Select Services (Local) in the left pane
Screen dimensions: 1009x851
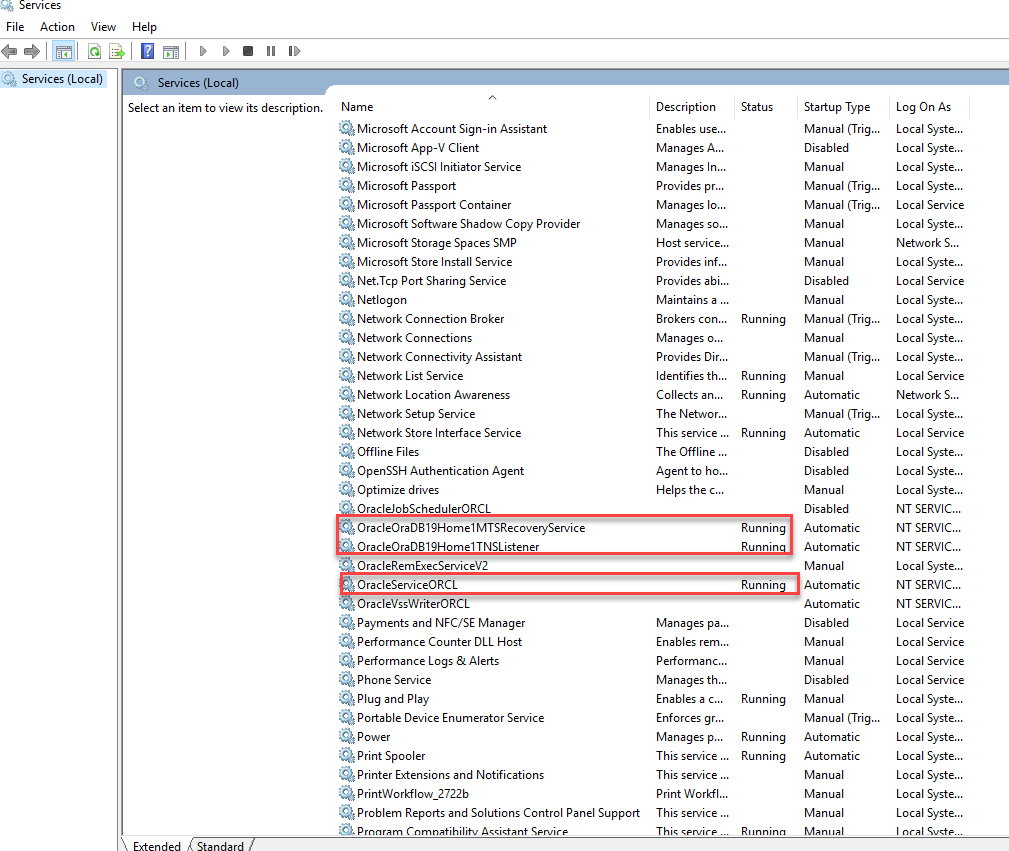(x=62, y=78)
